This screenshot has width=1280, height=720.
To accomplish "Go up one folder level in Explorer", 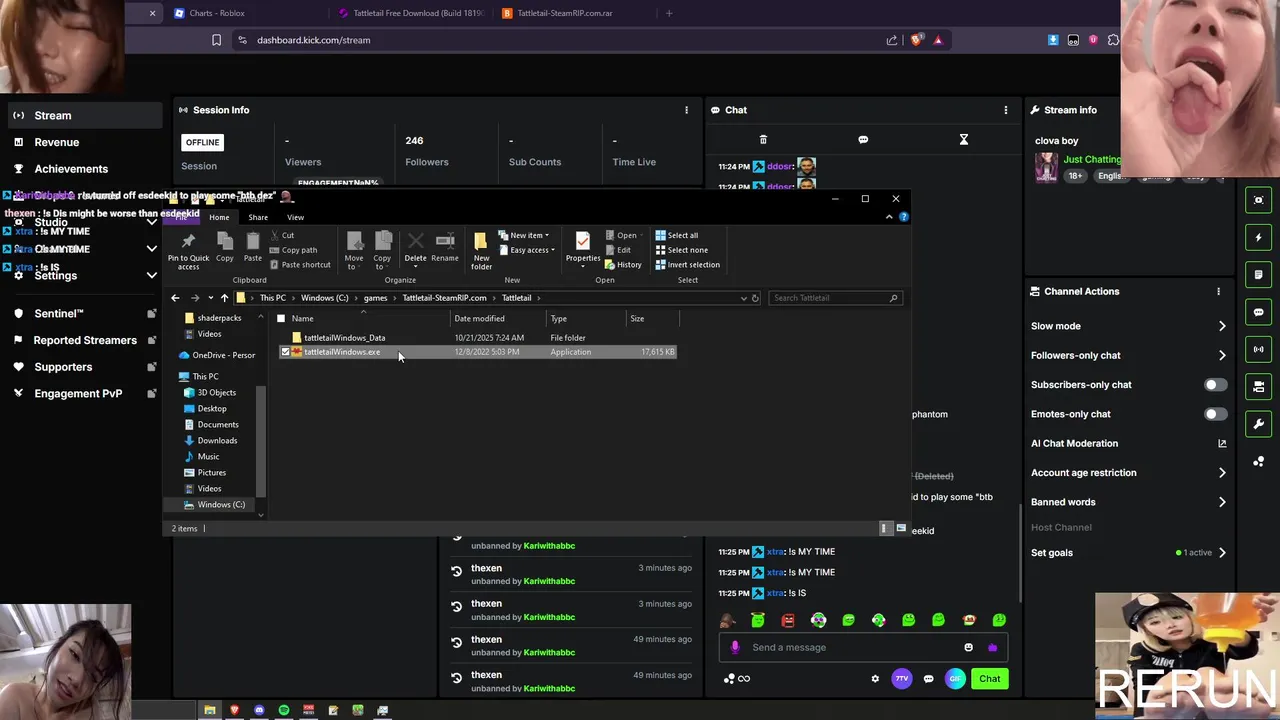I will [x=224, y=298].
